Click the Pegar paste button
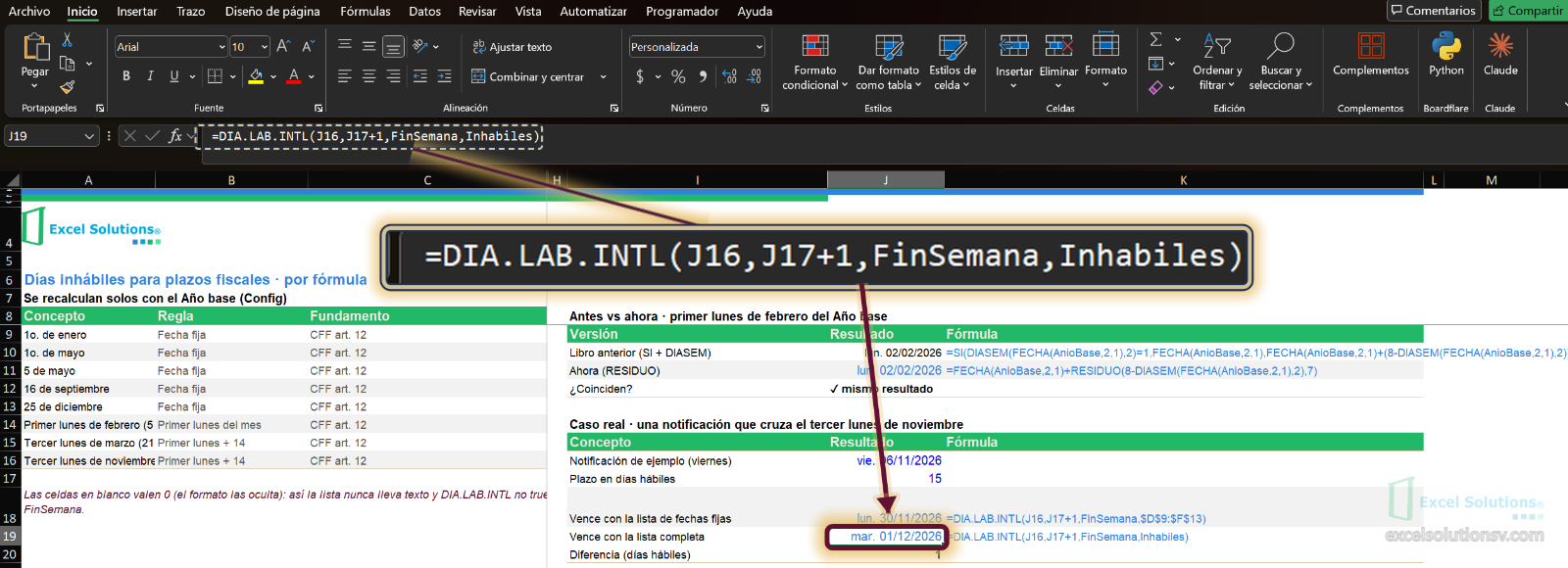 pos(35,61)
